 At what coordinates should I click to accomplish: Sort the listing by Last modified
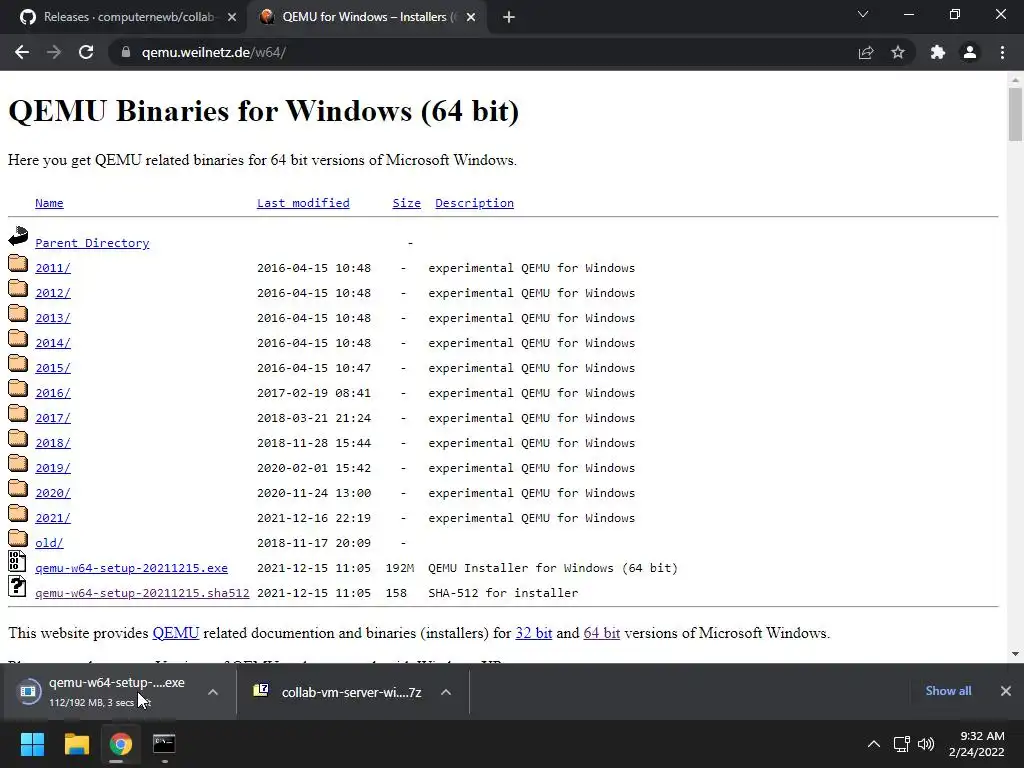pos(303,203)
